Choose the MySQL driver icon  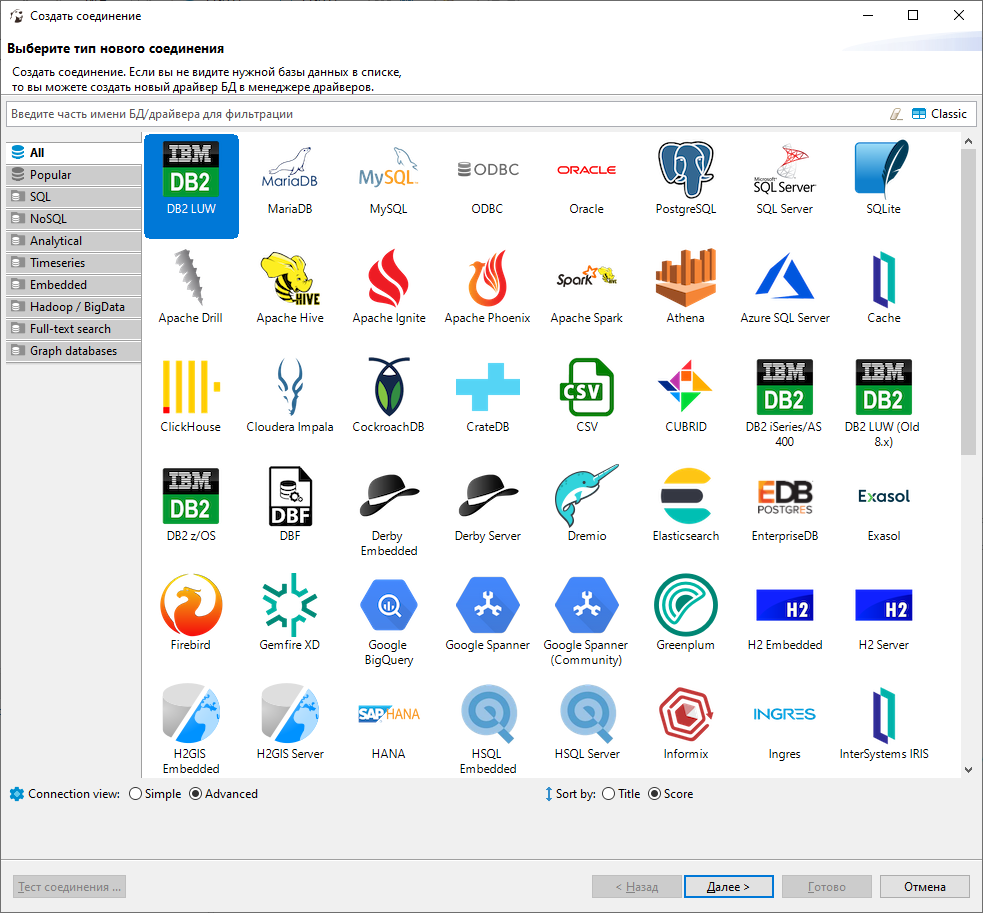[388, 172]
